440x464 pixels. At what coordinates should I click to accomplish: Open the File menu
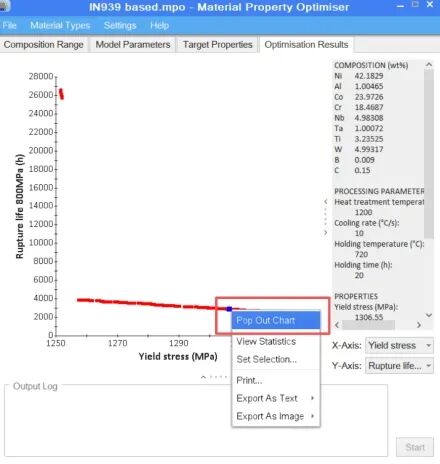(x=9, y=25)
